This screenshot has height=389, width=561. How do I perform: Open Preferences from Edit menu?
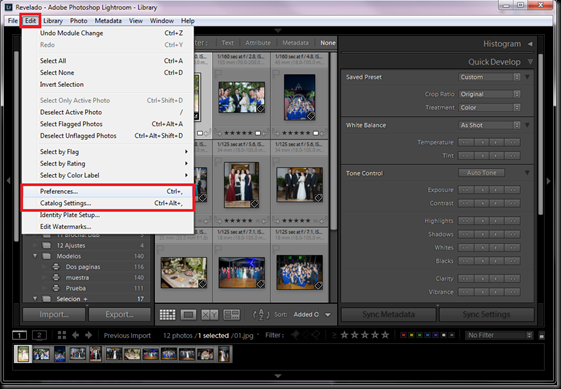108,191
